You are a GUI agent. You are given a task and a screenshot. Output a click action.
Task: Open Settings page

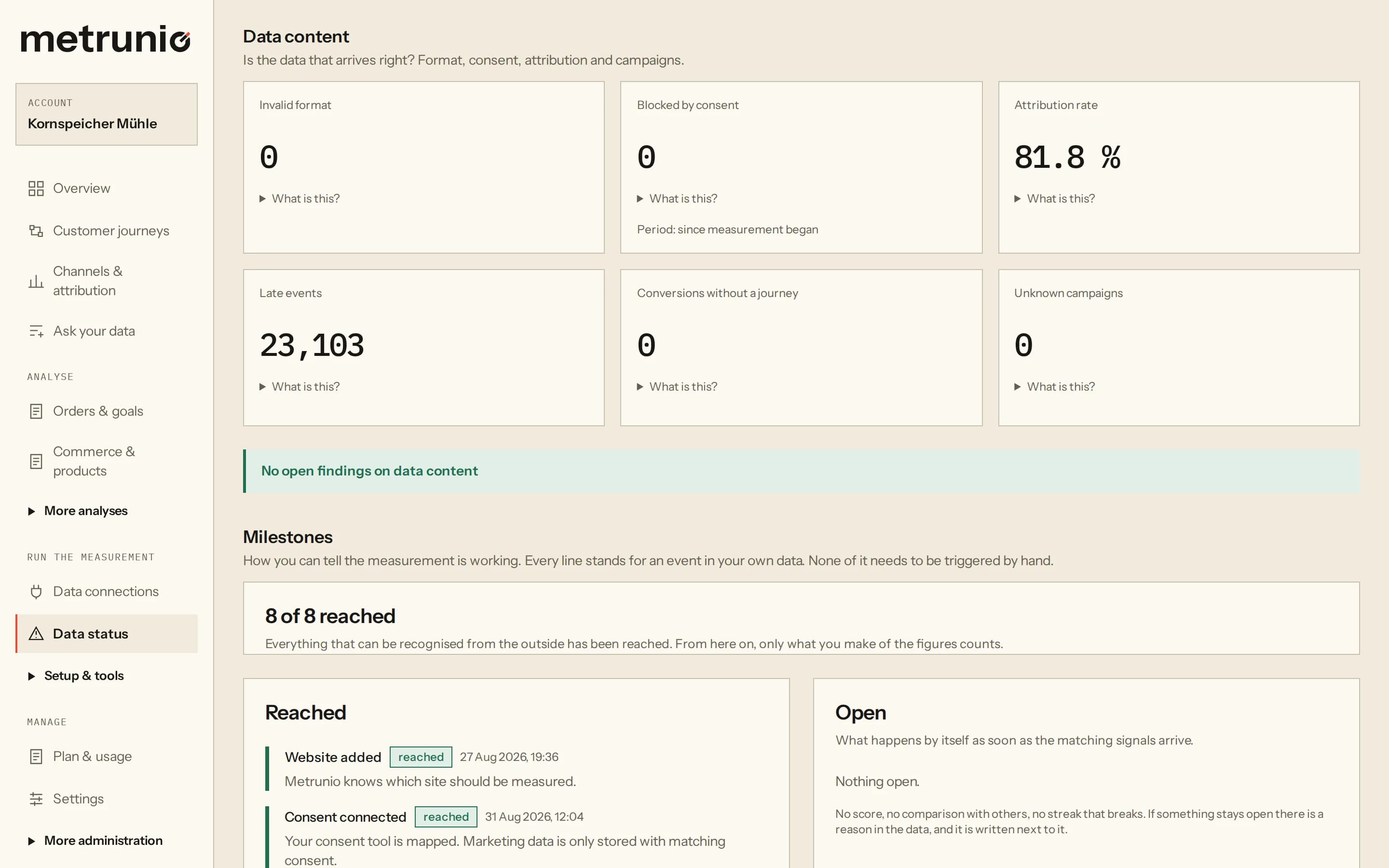[107, 799]
